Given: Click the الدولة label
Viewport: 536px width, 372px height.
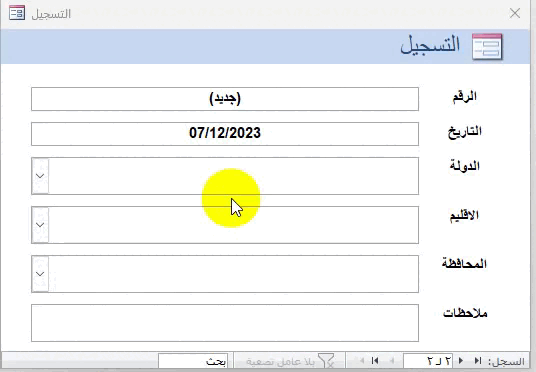Looking at the screenshot, I should pos(465,166).
